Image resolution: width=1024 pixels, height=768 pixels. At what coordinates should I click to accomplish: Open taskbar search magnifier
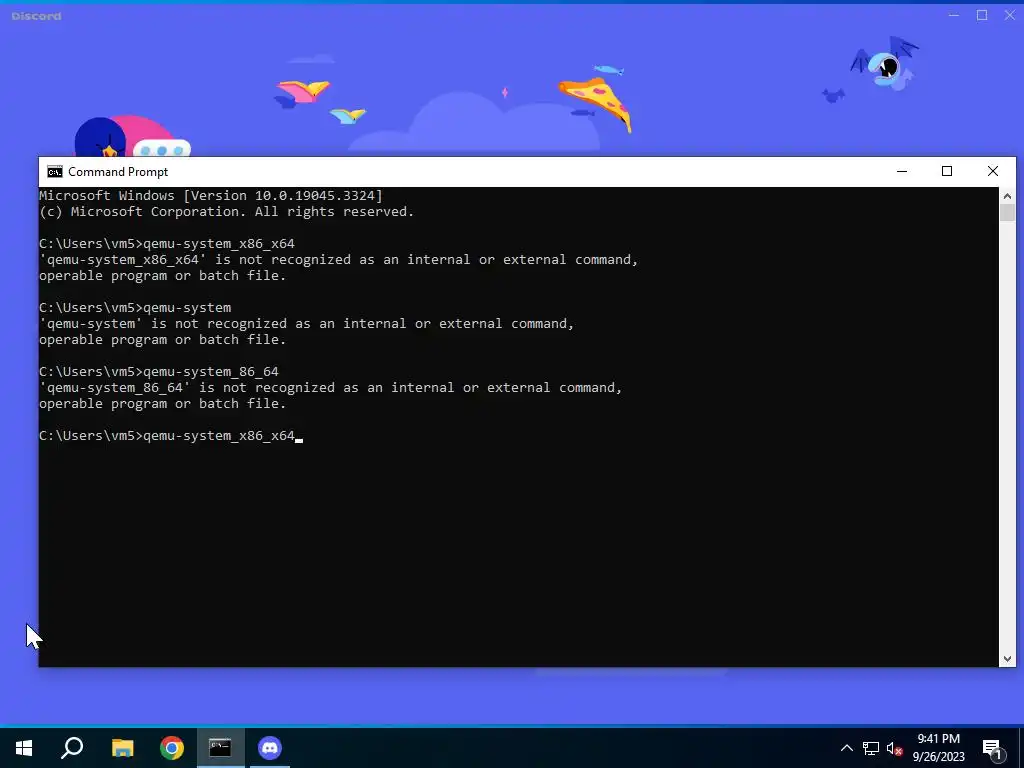point(72,748)
